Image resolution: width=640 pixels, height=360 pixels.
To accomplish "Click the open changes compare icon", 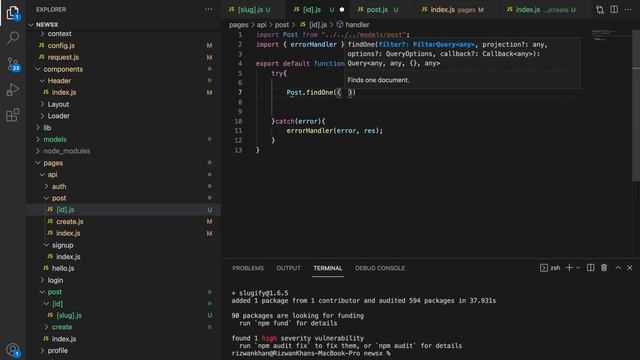I will [600, 9].
